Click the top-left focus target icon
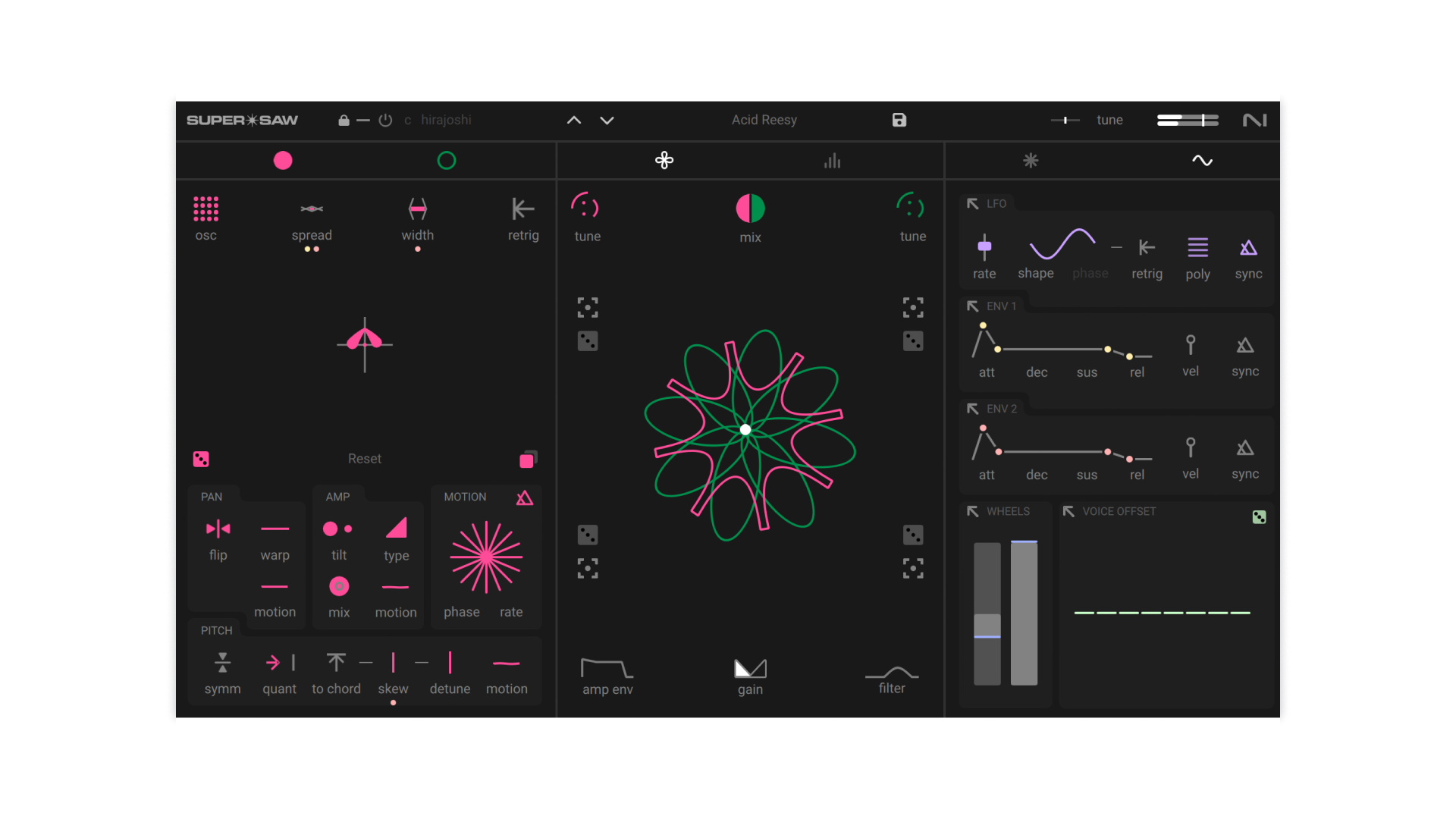This screenshot has height=819, width=1456. point(588,307)
